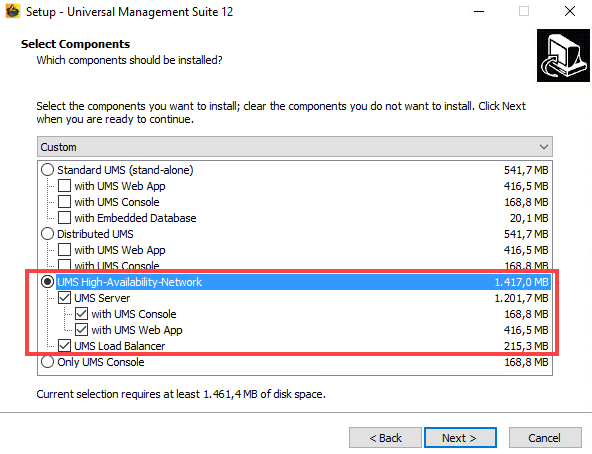Viewport: 592px width, 454px height.
Task: Toggle with UMS Web App under UMS Server
Action: tap(82, 330)
